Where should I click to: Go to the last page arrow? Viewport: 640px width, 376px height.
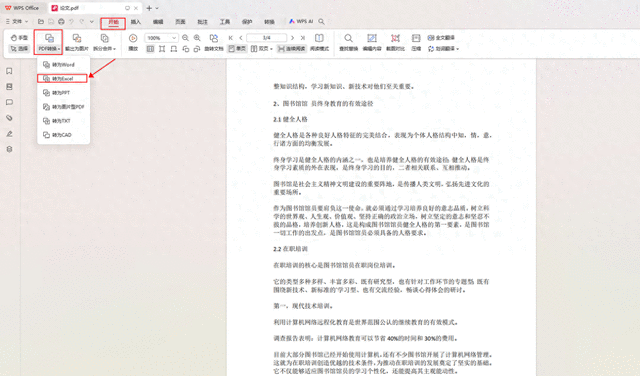[x=303, y=38]
